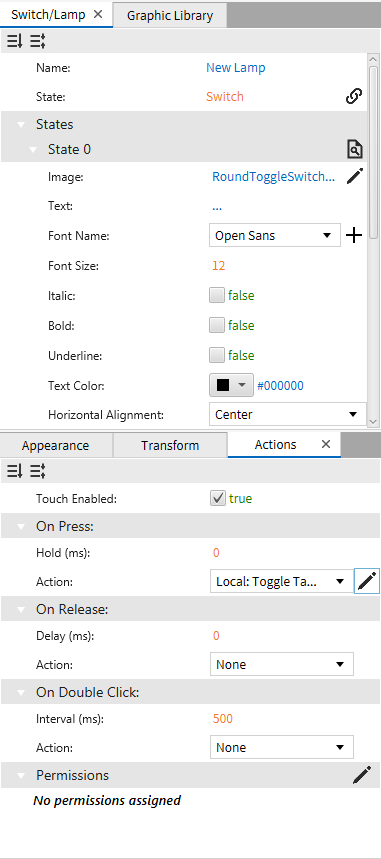381x859 pixels.
Task: Toggle the Bold checkbox
Action: 217,325
